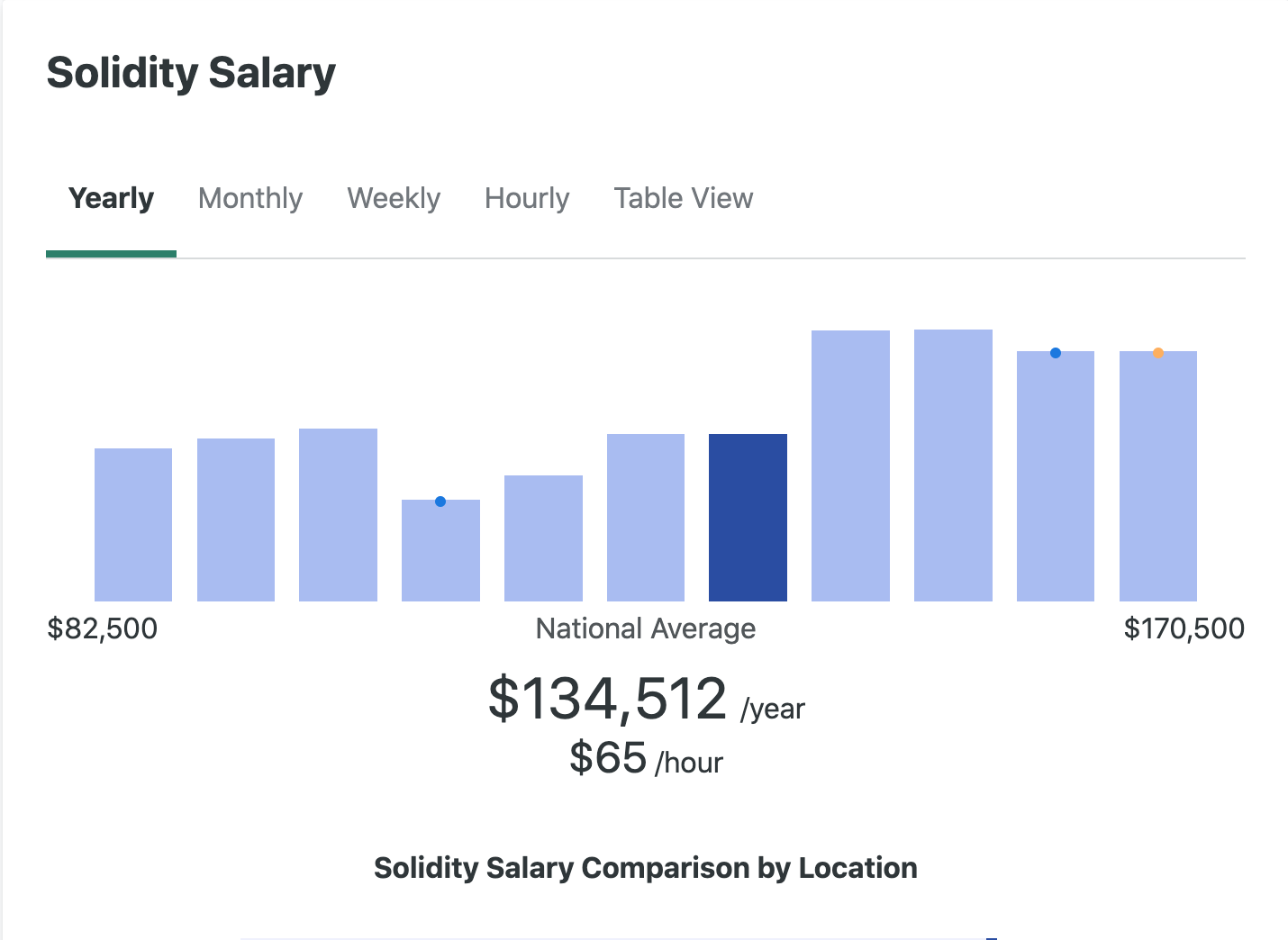Select the Weekly tab
The height and width of the screenshot is (940, 1288).
[394, 198]
